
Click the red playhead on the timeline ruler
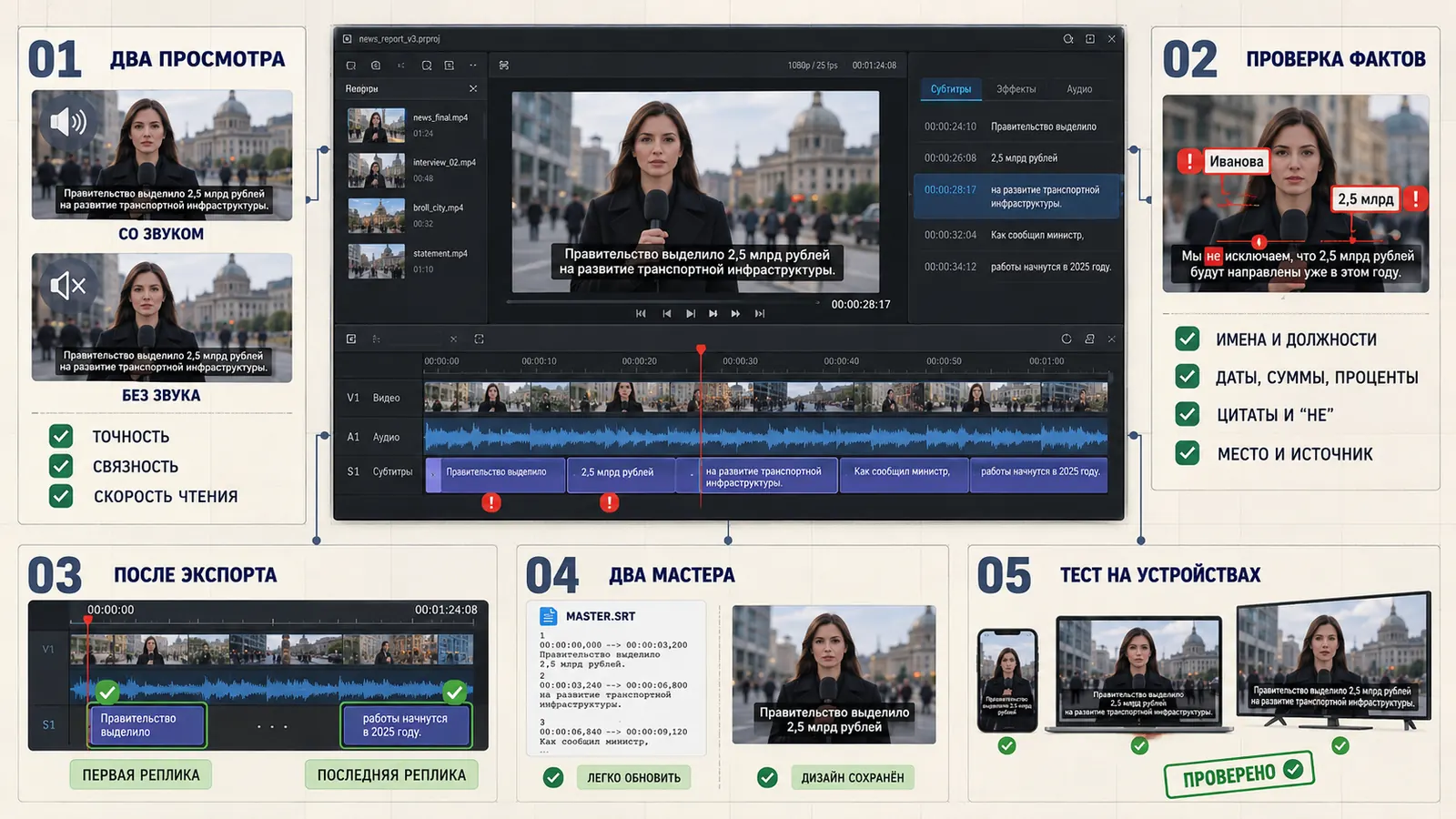[701, 349]
